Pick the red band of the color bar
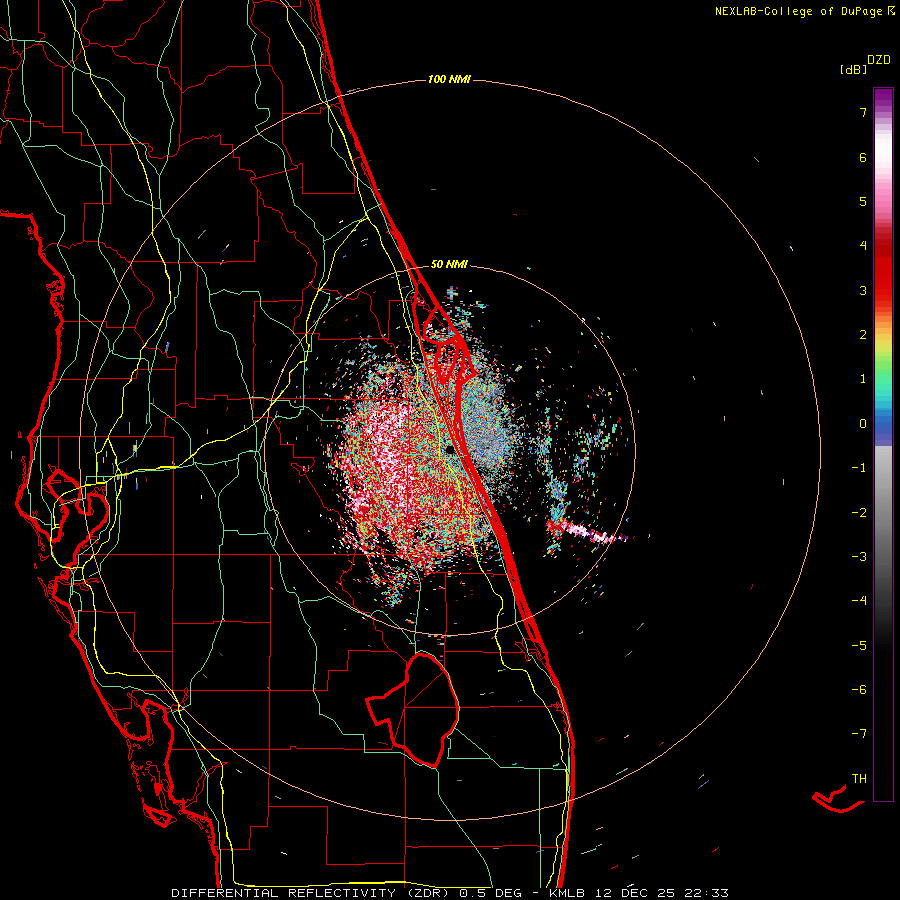Screen dimensions: 900x900 pyautogui.click(x=883, y=270)
